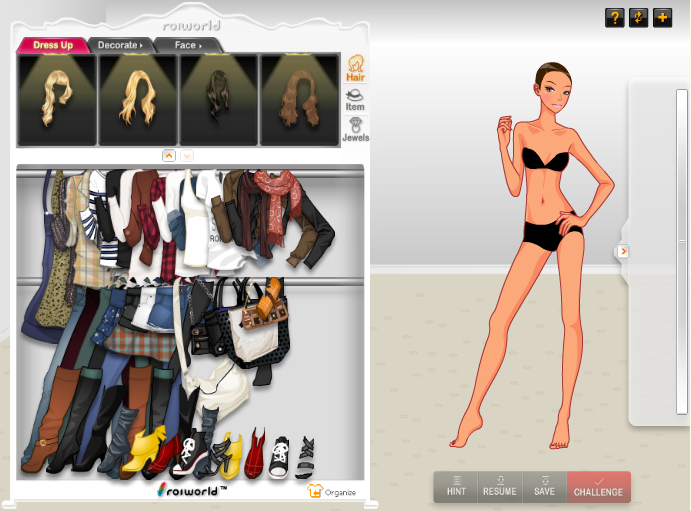This screenshot has height=511, width=691.
Task: Click the red CHALLENGE button
Action: pos(598,487)
